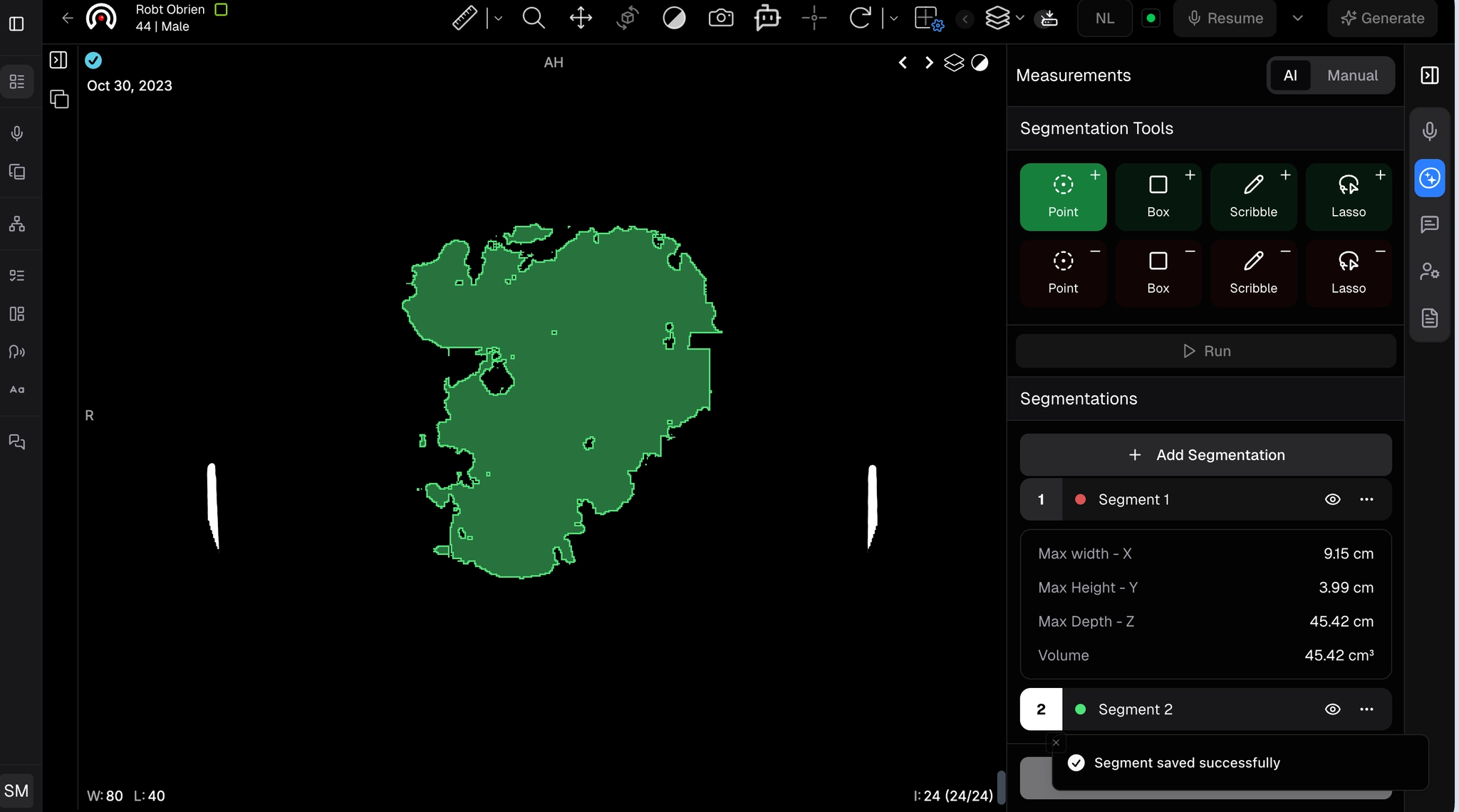Open the layout grid settings icon
Screen dimensions: 1459x812
(x=928, y=19)
